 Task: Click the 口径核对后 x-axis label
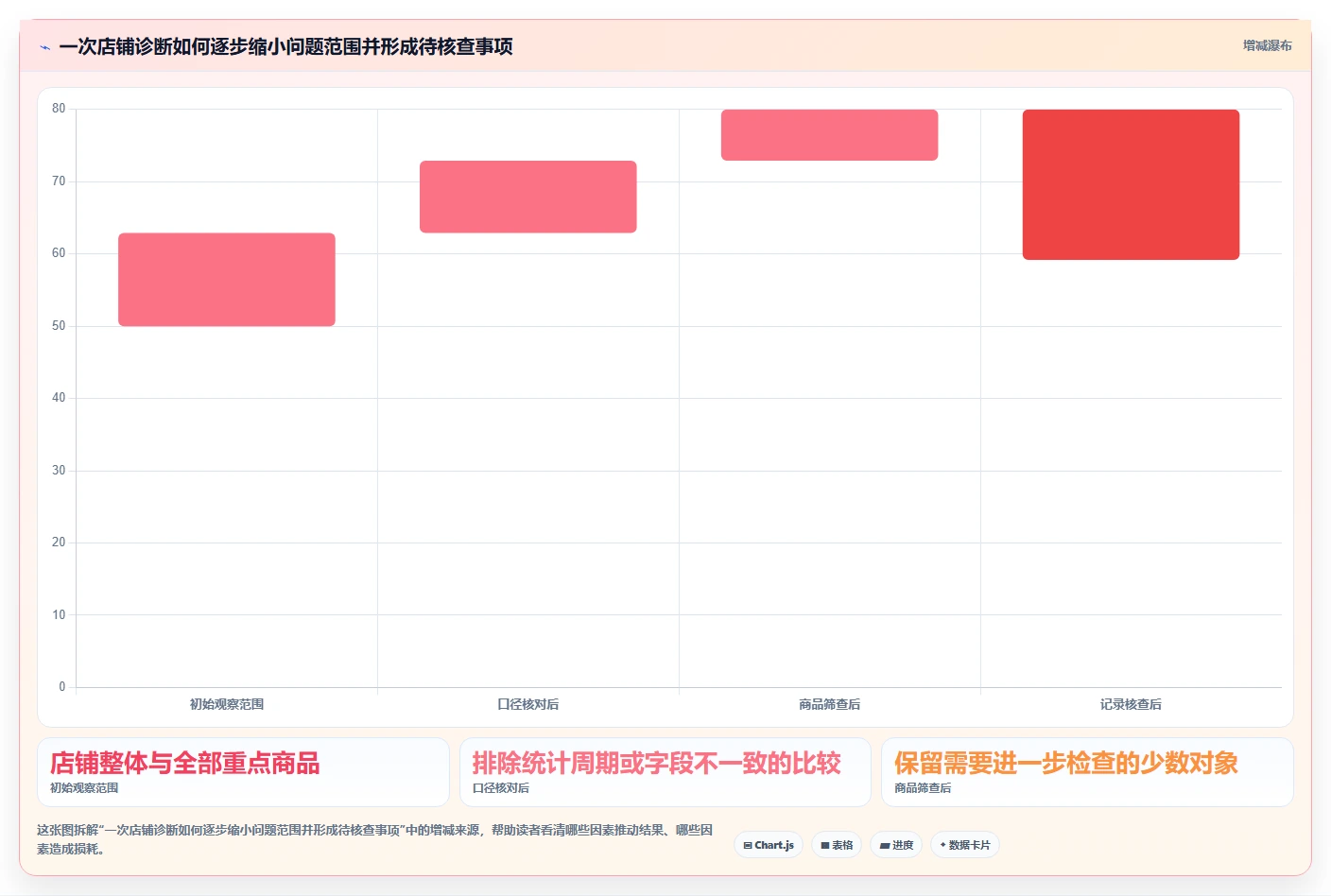pyautogui.click(x=528, y=704)
